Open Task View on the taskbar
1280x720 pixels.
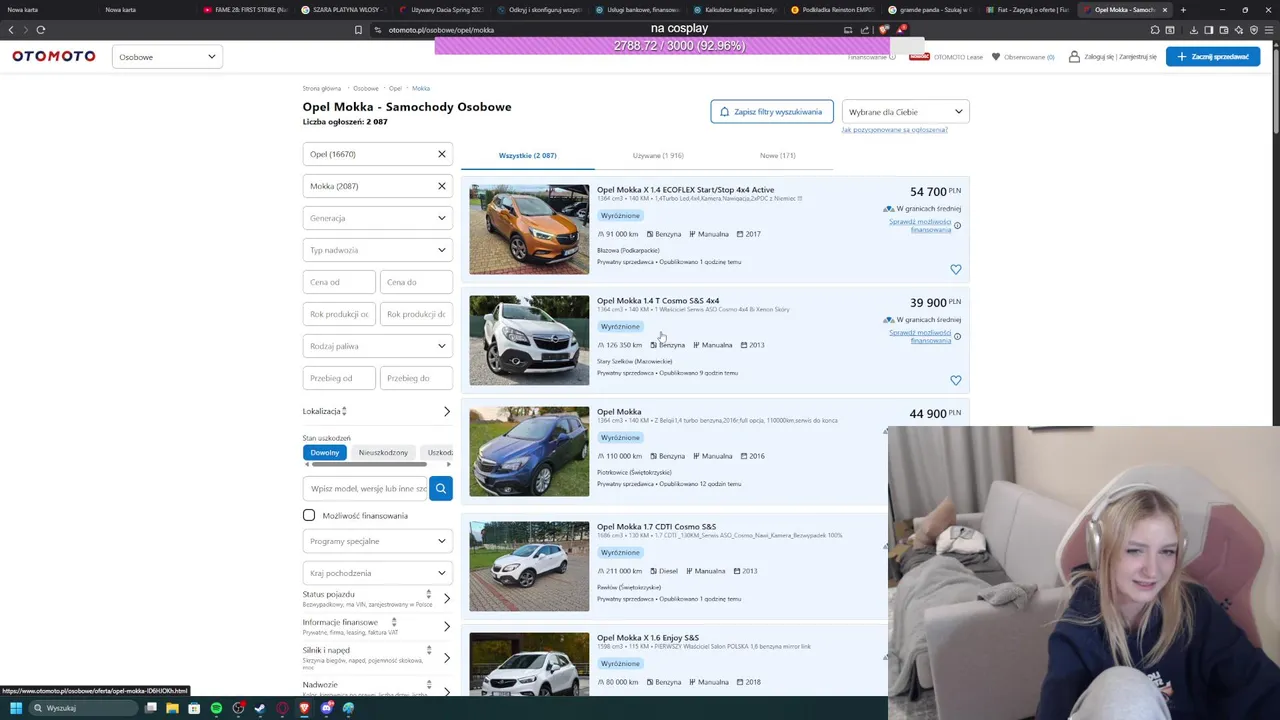[x=151, y=708]
